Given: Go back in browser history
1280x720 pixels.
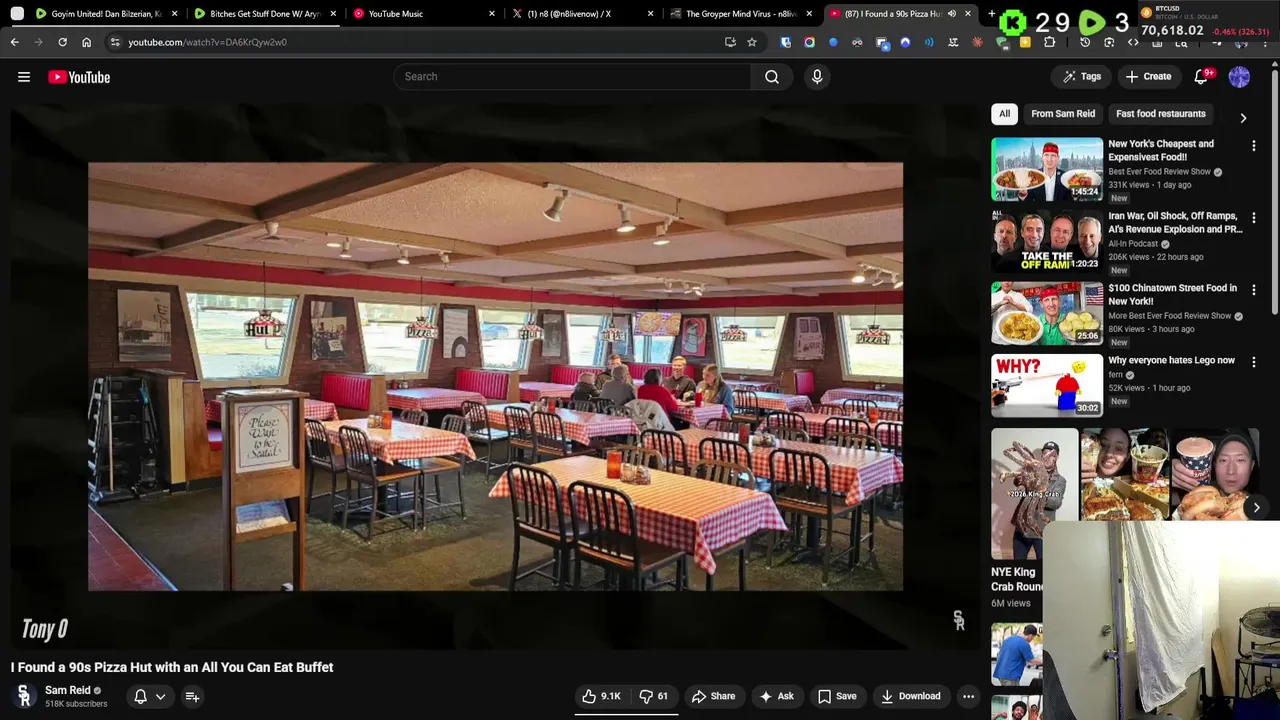Looking at the screenshot, I should [15, 42].
